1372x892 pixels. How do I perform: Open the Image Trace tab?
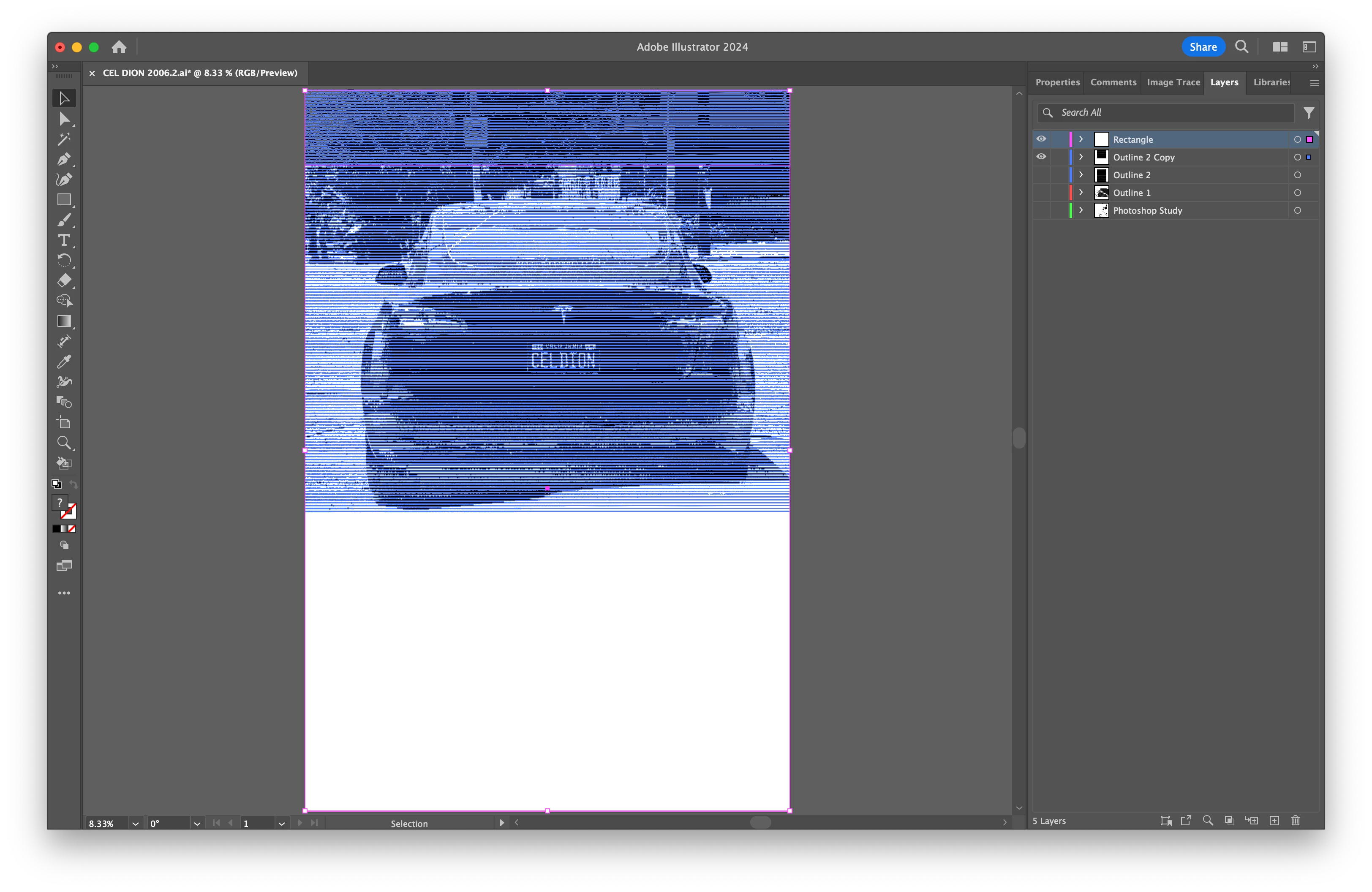pos(1173,82)
